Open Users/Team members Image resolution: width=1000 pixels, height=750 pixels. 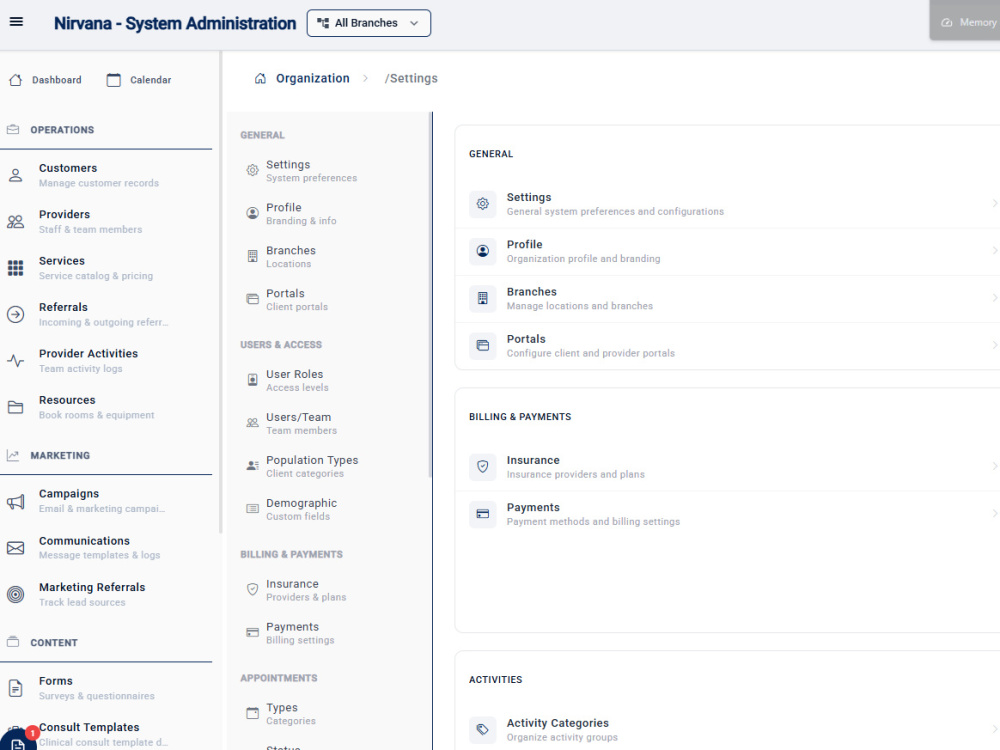tap(329, 423)
